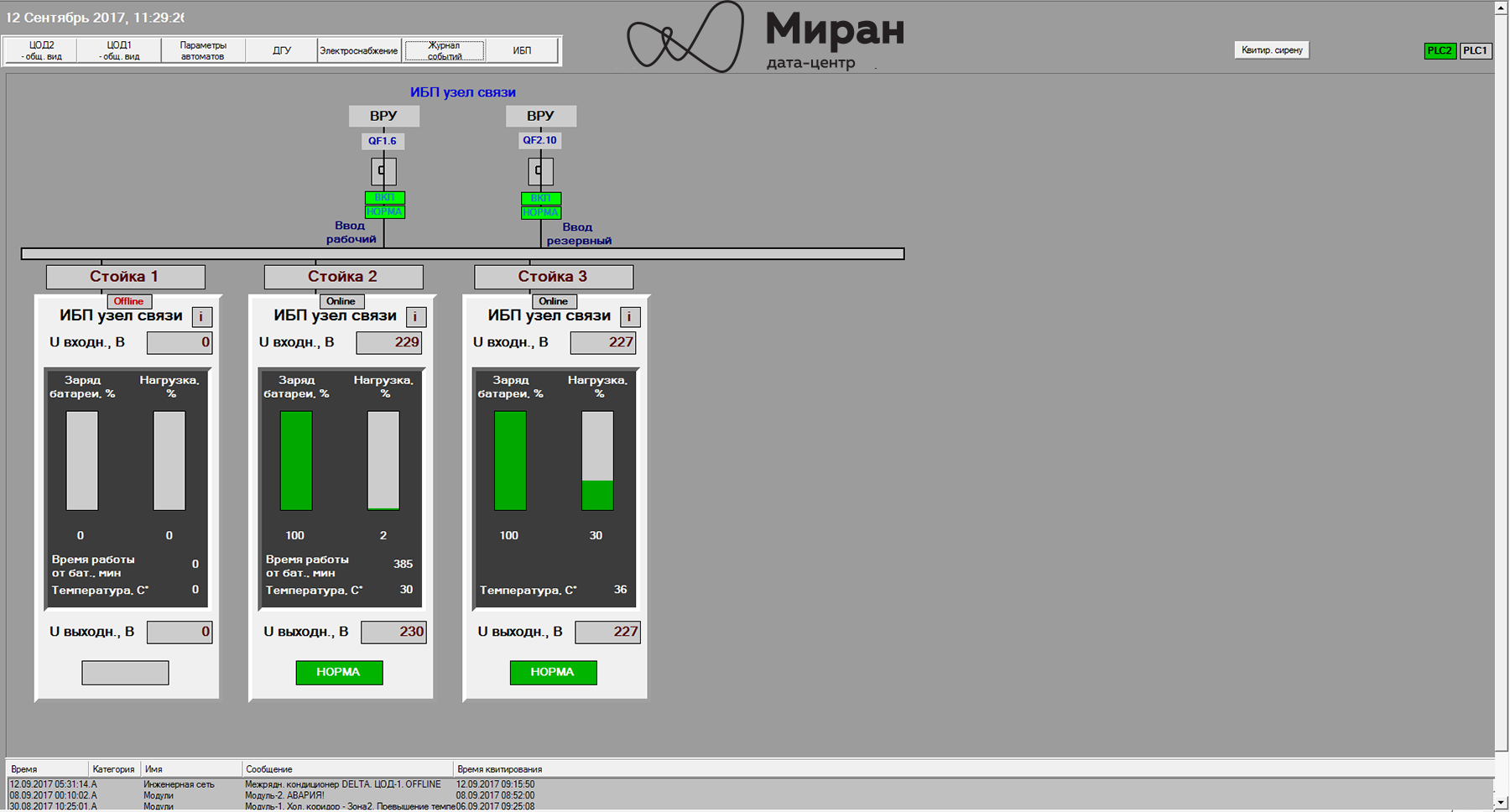Select the DELTA ЦОД-1 OFFLINE log row
This screenshot has width=1510, height=812.
point(750,784)
